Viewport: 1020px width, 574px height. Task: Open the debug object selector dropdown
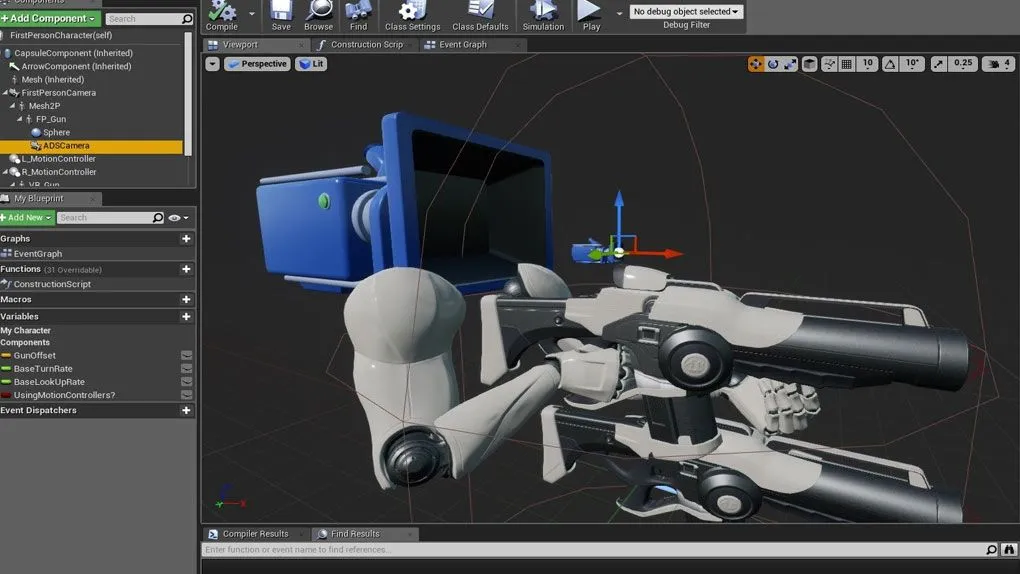[686, 12]
